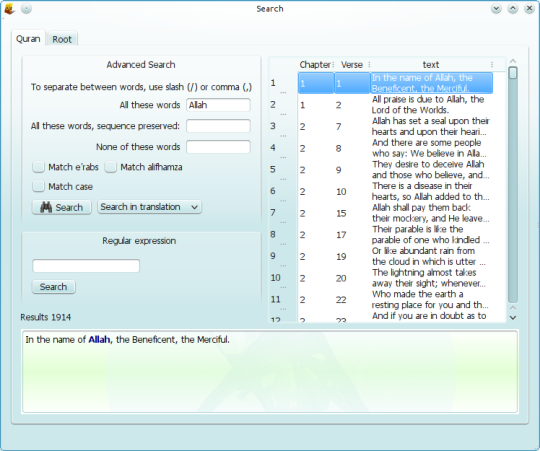540x451 pixels.
Task: Close the Search window
Action: point(529,9)
